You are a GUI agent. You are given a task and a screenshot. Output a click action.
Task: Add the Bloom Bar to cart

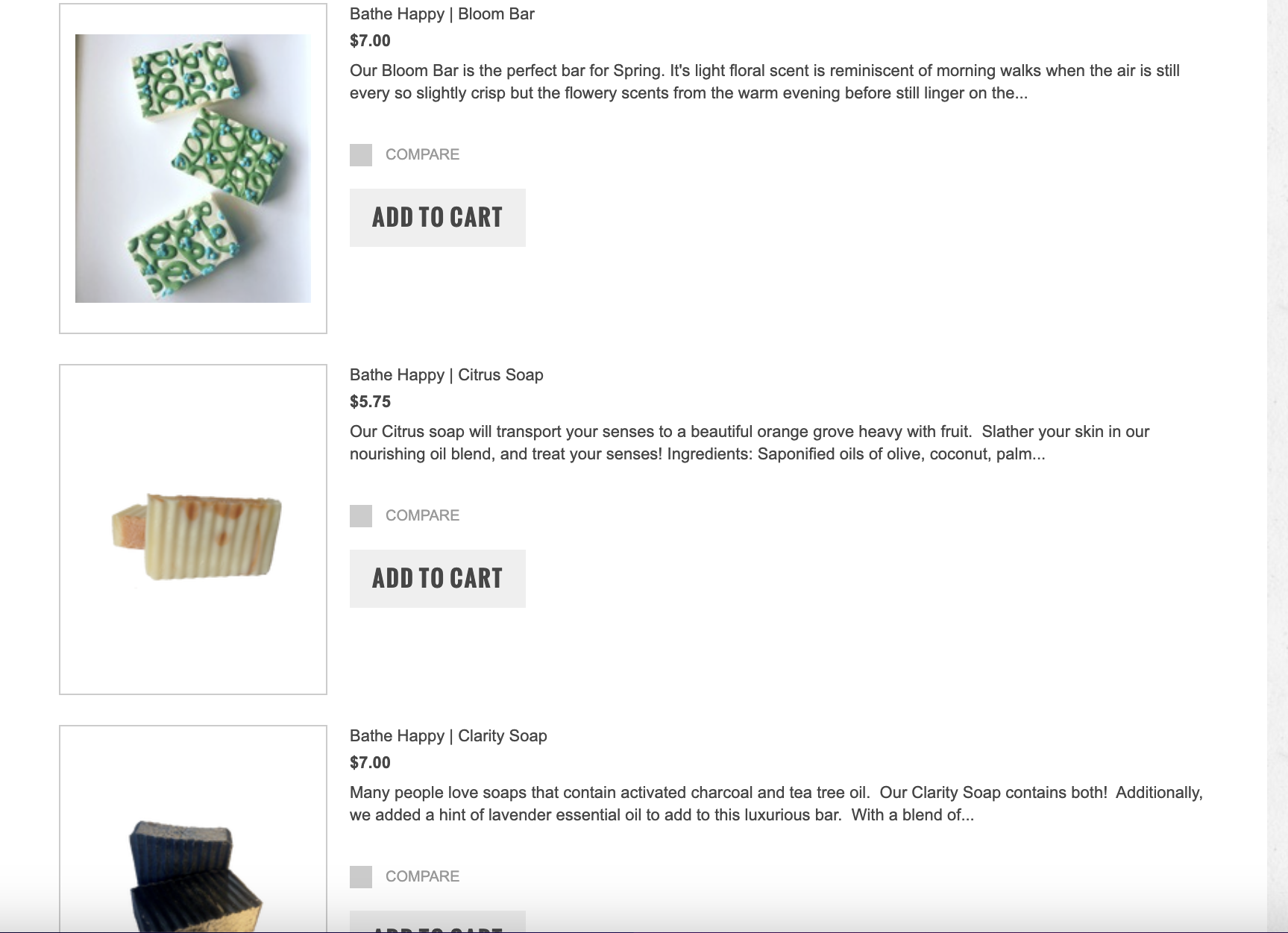click(437, 218)
